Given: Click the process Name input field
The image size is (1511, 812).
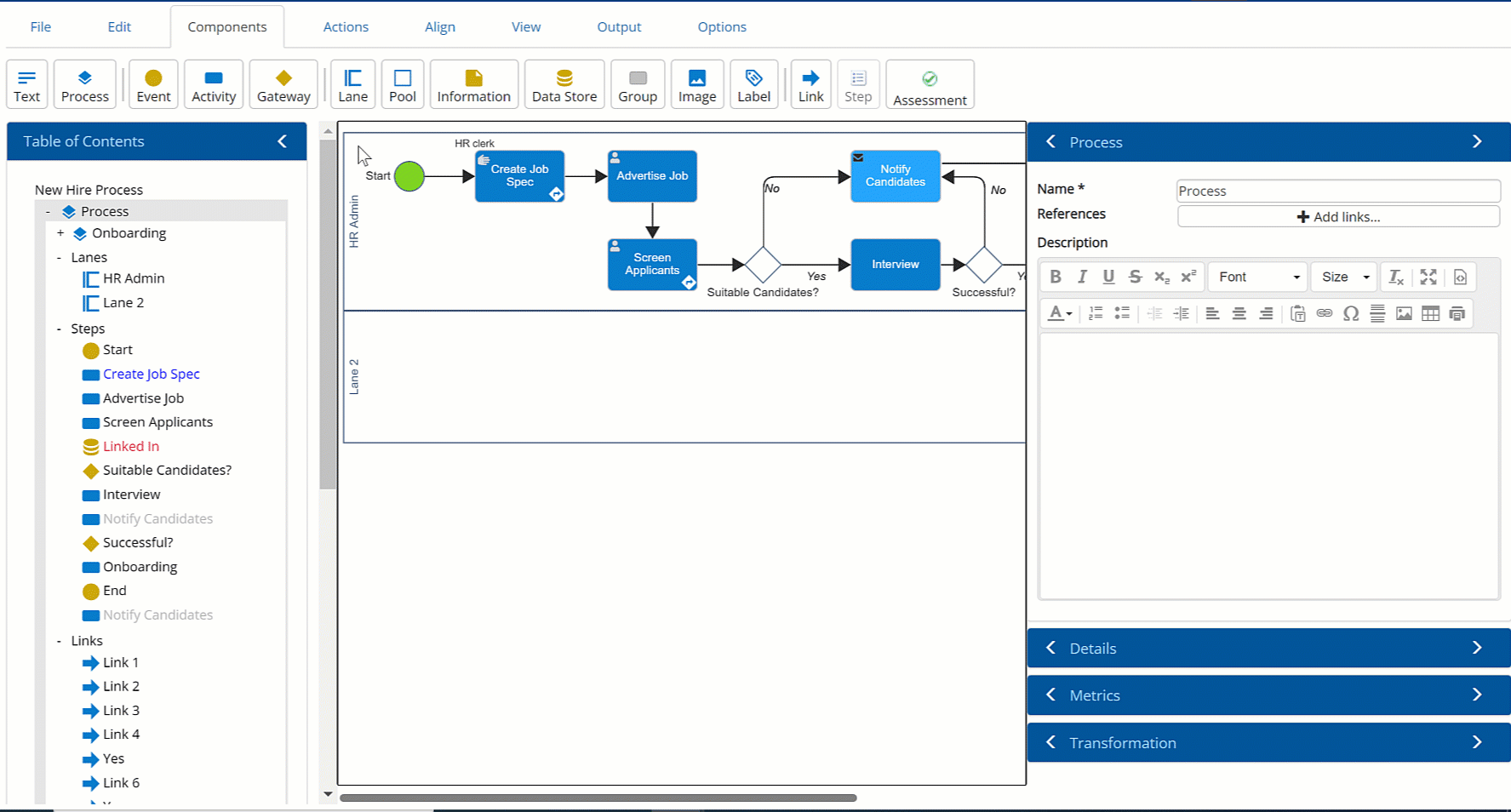Looking at the screenshot, I should (x=1337, y=191).
